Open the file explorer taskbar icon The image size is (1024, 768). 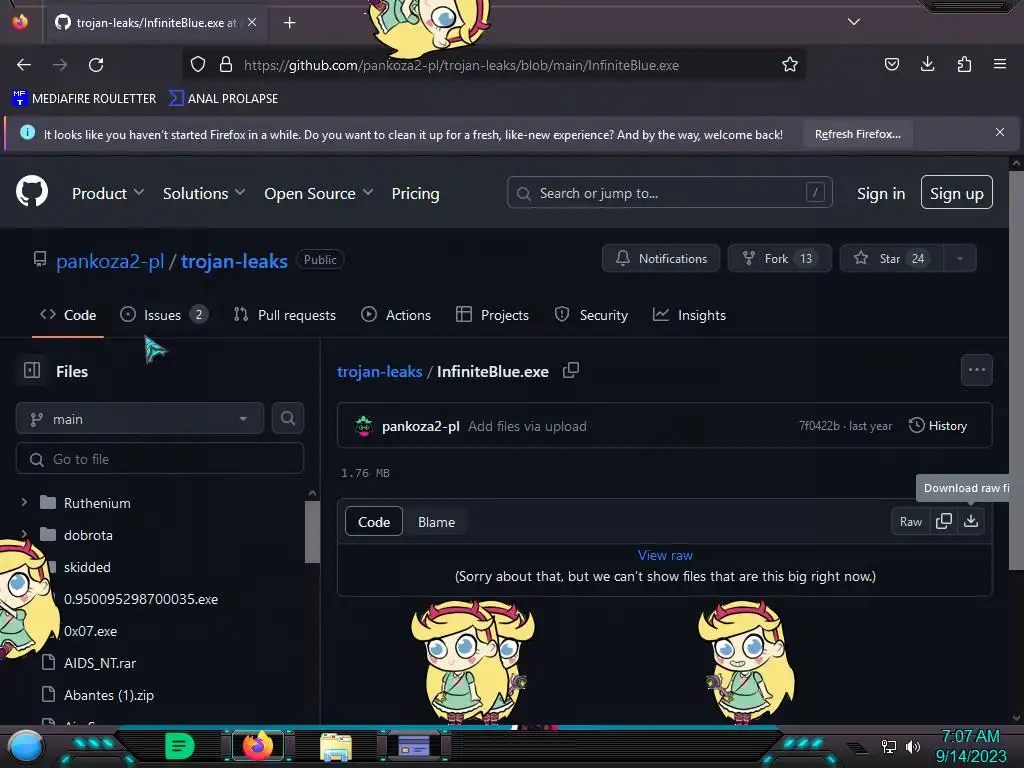click(x=336, y=746)
